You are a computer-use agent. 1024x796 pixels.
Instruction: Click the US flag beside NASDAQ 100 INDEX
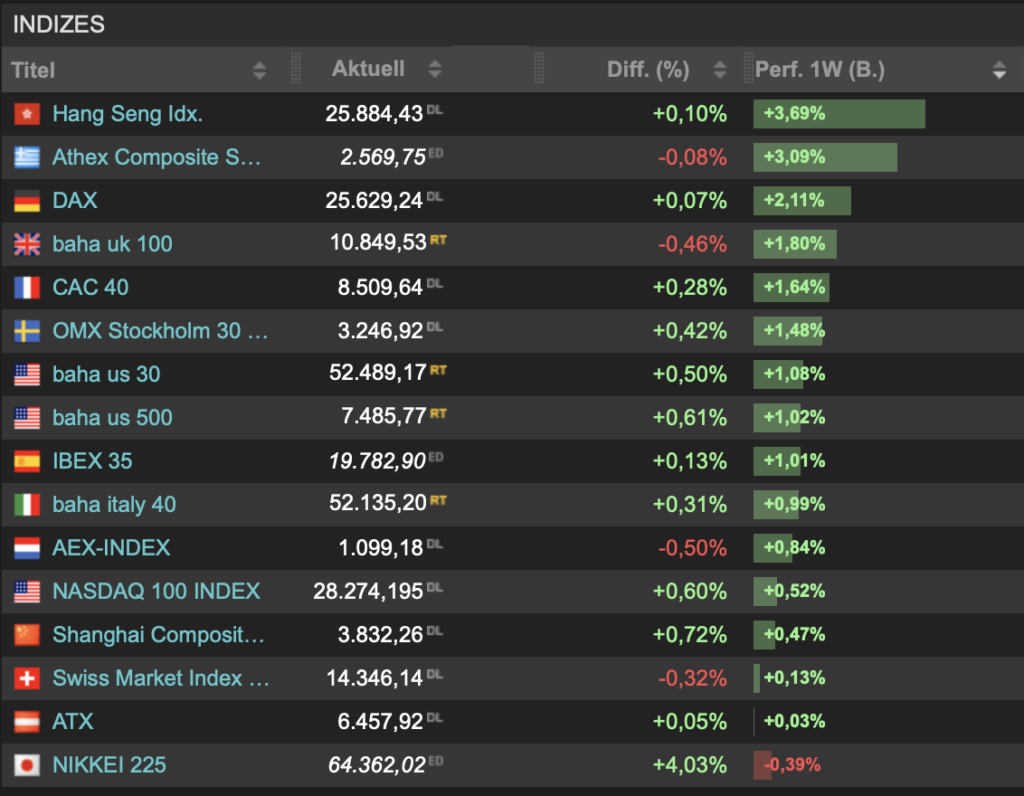[27, 592]
